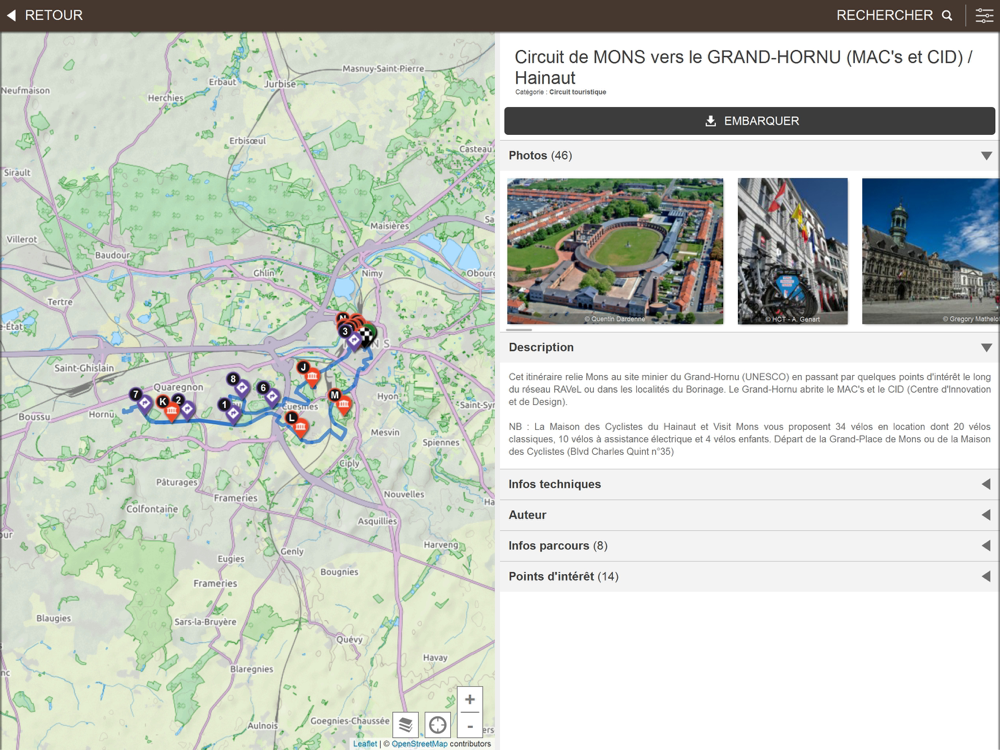Click the EMBARQUER download button

750,121
